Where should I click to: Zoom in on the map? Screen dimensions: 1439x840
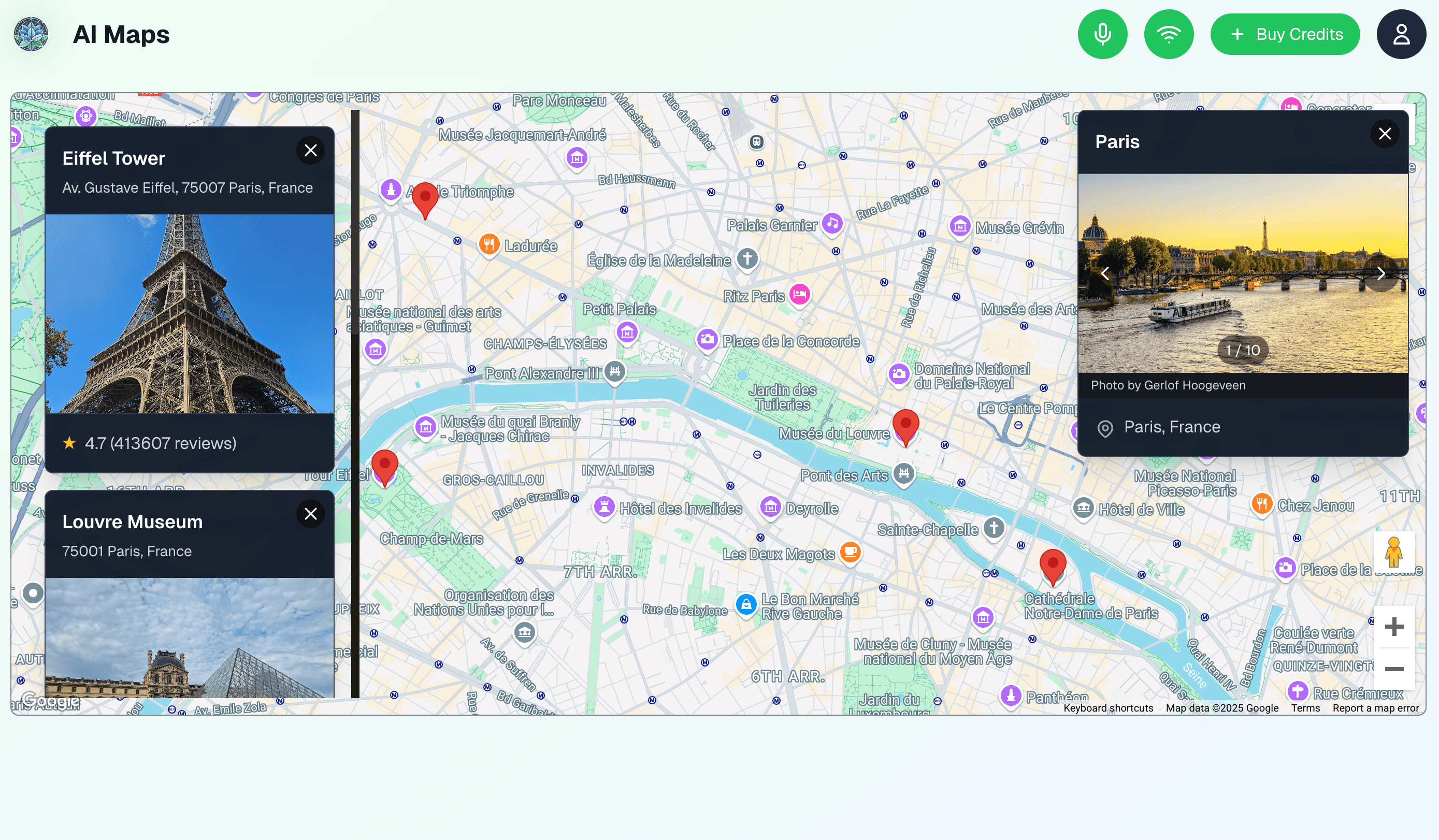click(x=1394, y=627)
